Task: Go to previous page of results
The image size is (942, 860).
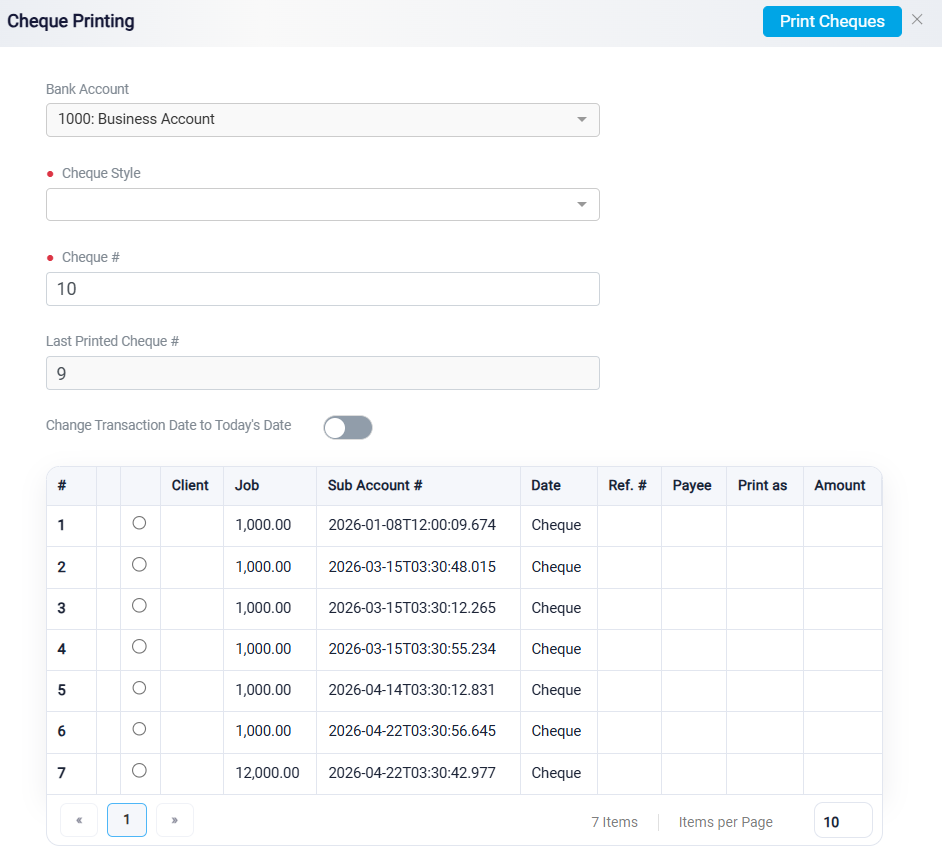Action: tap(79, 820)
